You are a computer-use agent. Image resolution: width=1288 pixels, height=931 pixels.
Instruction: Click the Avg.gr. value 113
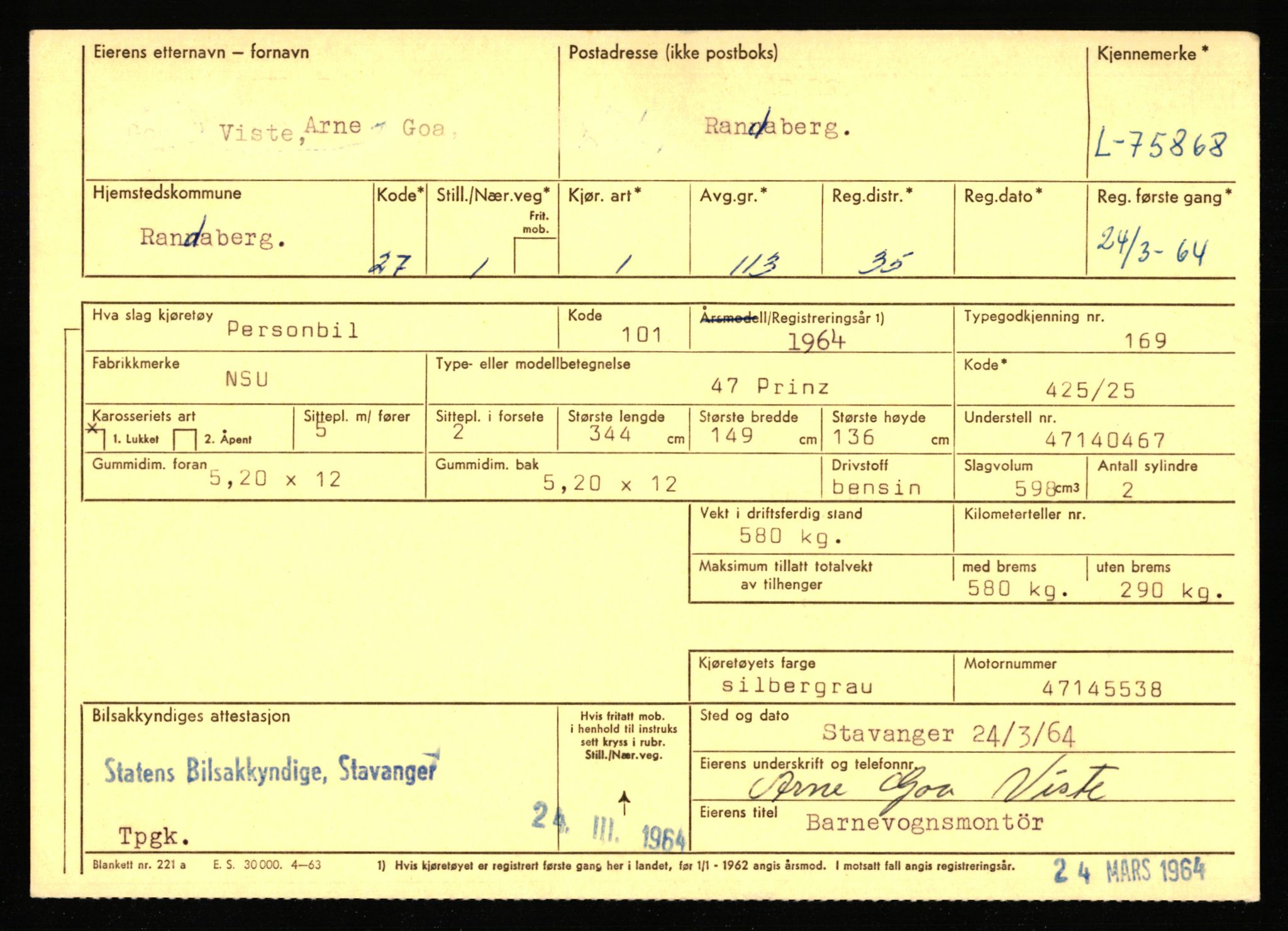tap(755, 265)
